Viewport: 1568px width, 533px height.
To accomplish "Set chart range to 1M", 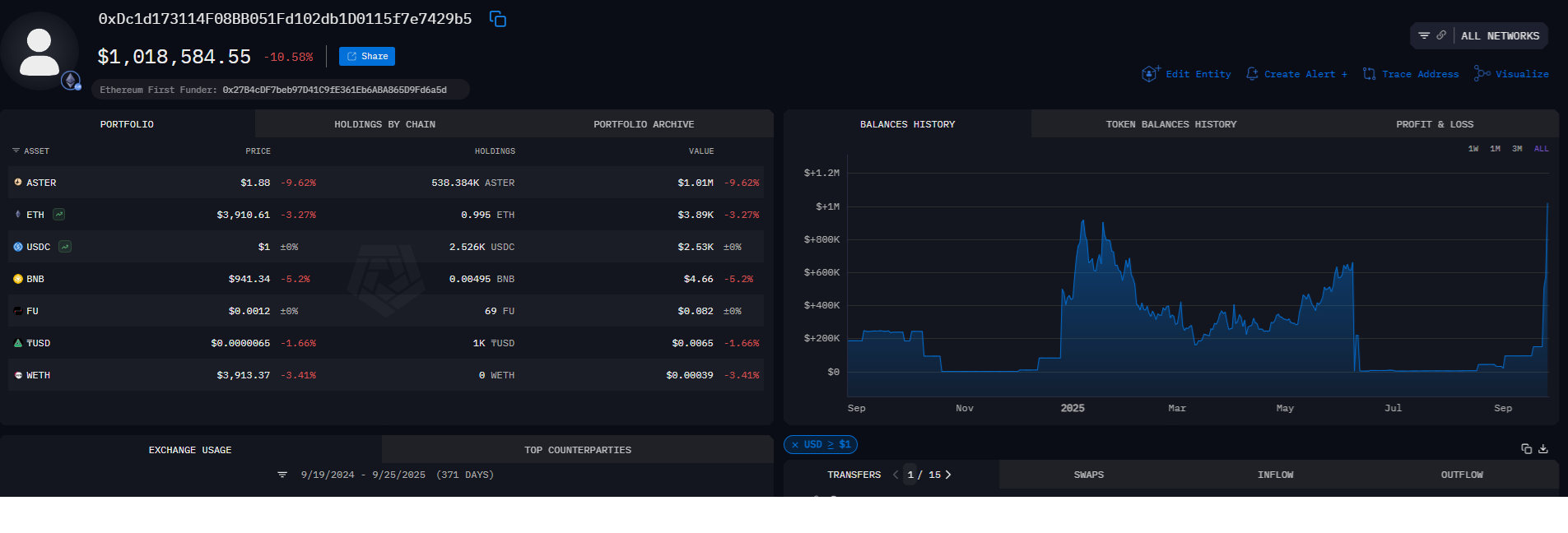I will coord(1495,149).
